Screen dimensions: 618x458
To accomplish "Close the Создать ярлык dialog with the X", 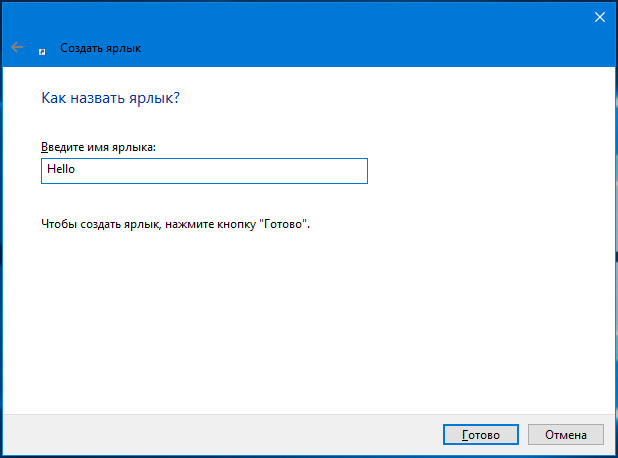I will [x=599, y=17].
